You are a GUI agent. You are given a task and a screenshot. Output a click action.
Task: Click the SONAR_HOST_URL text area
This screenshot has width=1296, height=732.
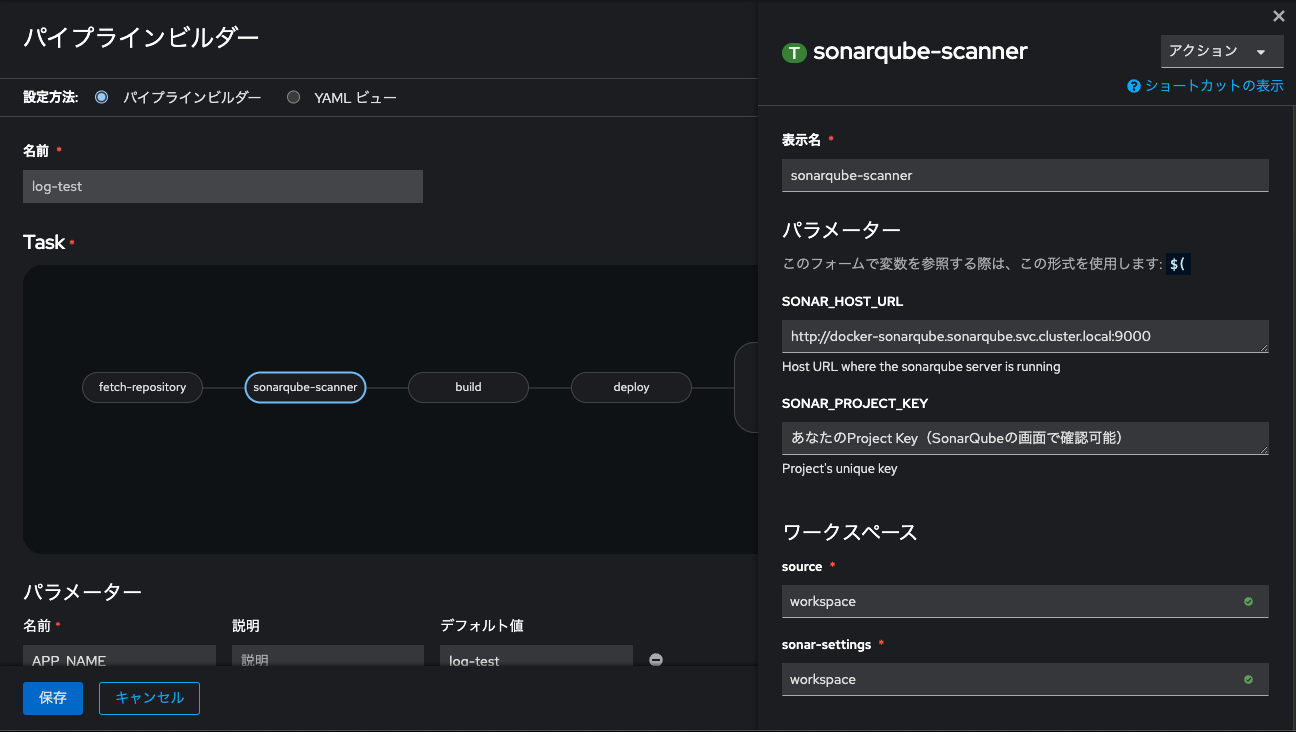[x=1025, y=336]
